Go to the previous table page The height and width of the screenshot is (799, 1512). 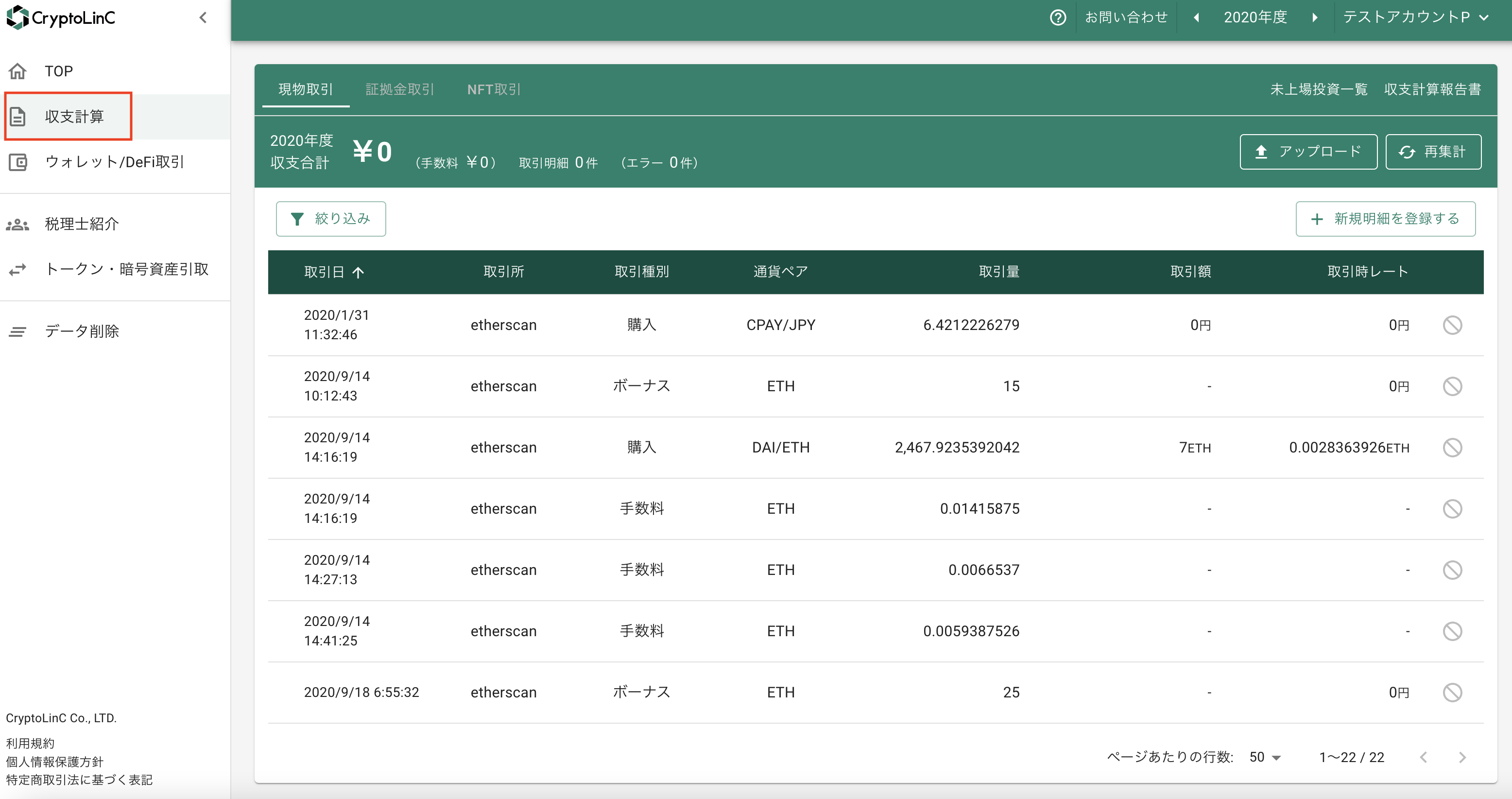click(x=1424, y=757)
